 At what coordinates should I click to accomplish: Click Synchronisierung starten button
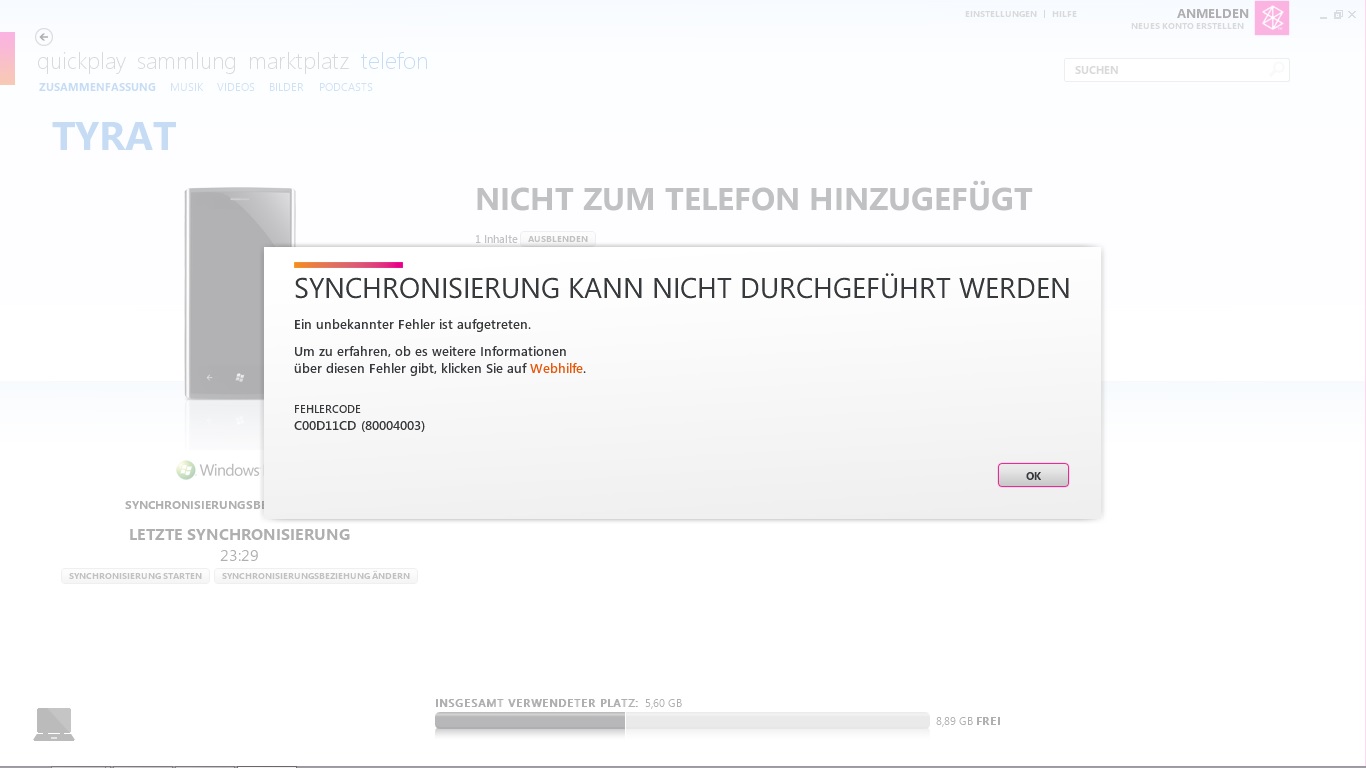[135, 576]
